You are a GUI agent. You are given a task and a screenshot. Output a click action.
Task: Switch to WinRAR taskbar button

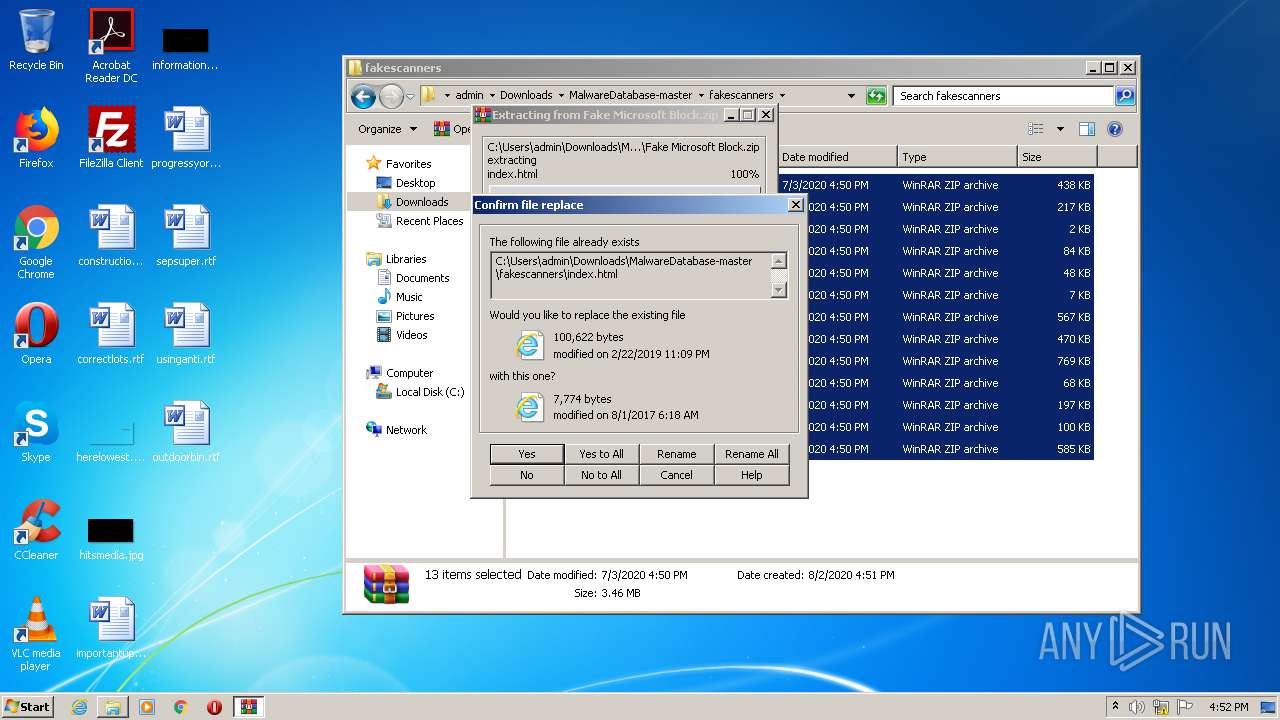(248, 707)
